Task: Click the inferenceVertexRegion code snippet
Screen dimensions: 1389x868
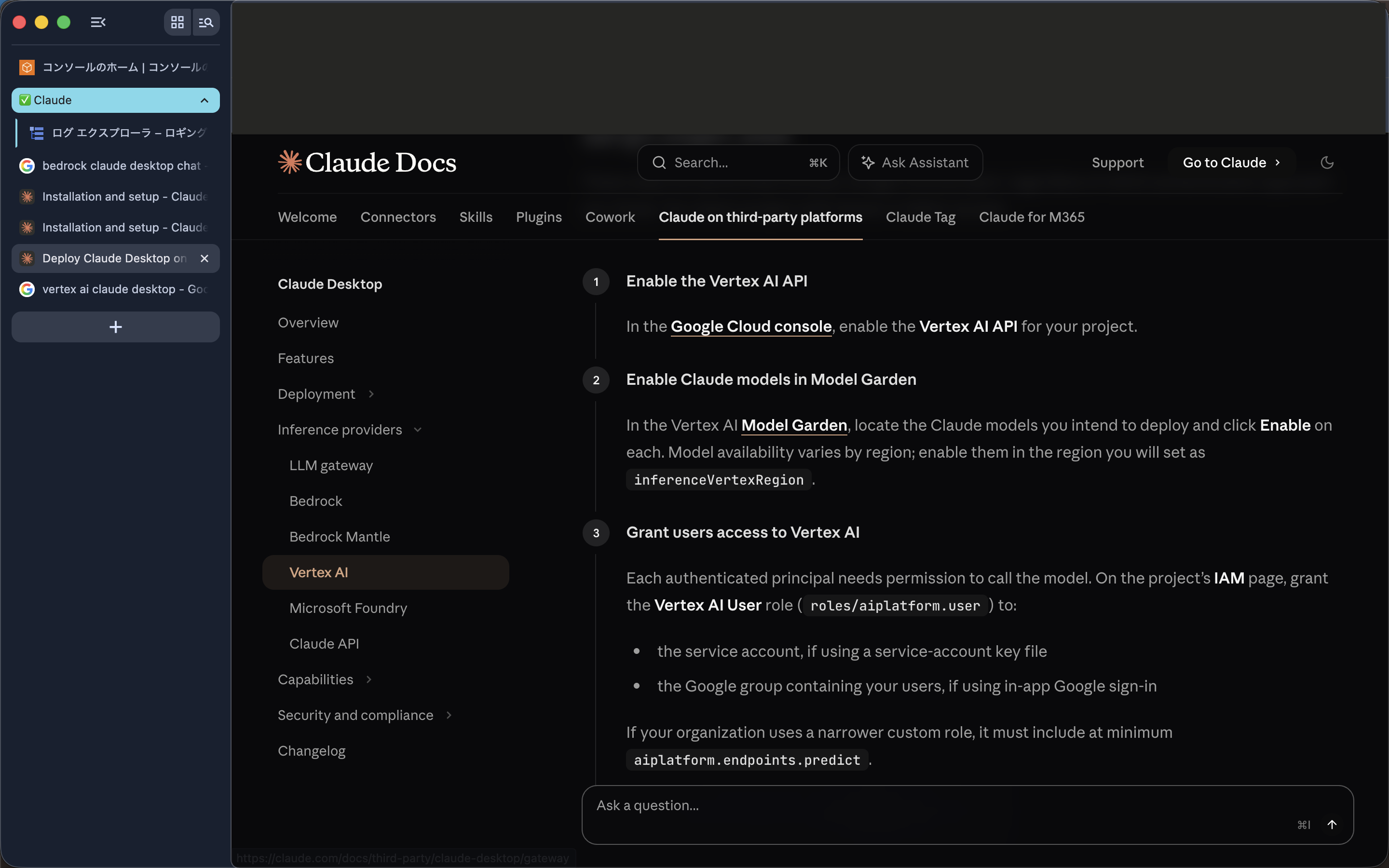Action: 719,480
